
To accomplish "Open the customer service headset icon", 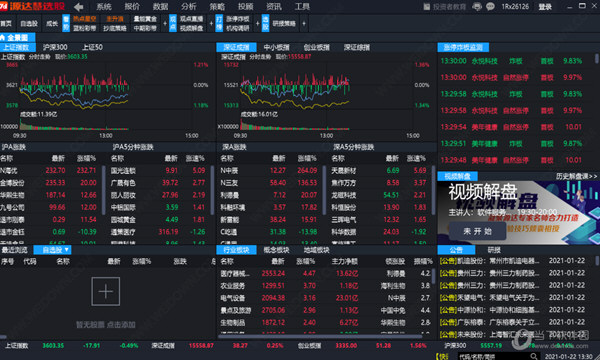I will [x=477, y=7].
